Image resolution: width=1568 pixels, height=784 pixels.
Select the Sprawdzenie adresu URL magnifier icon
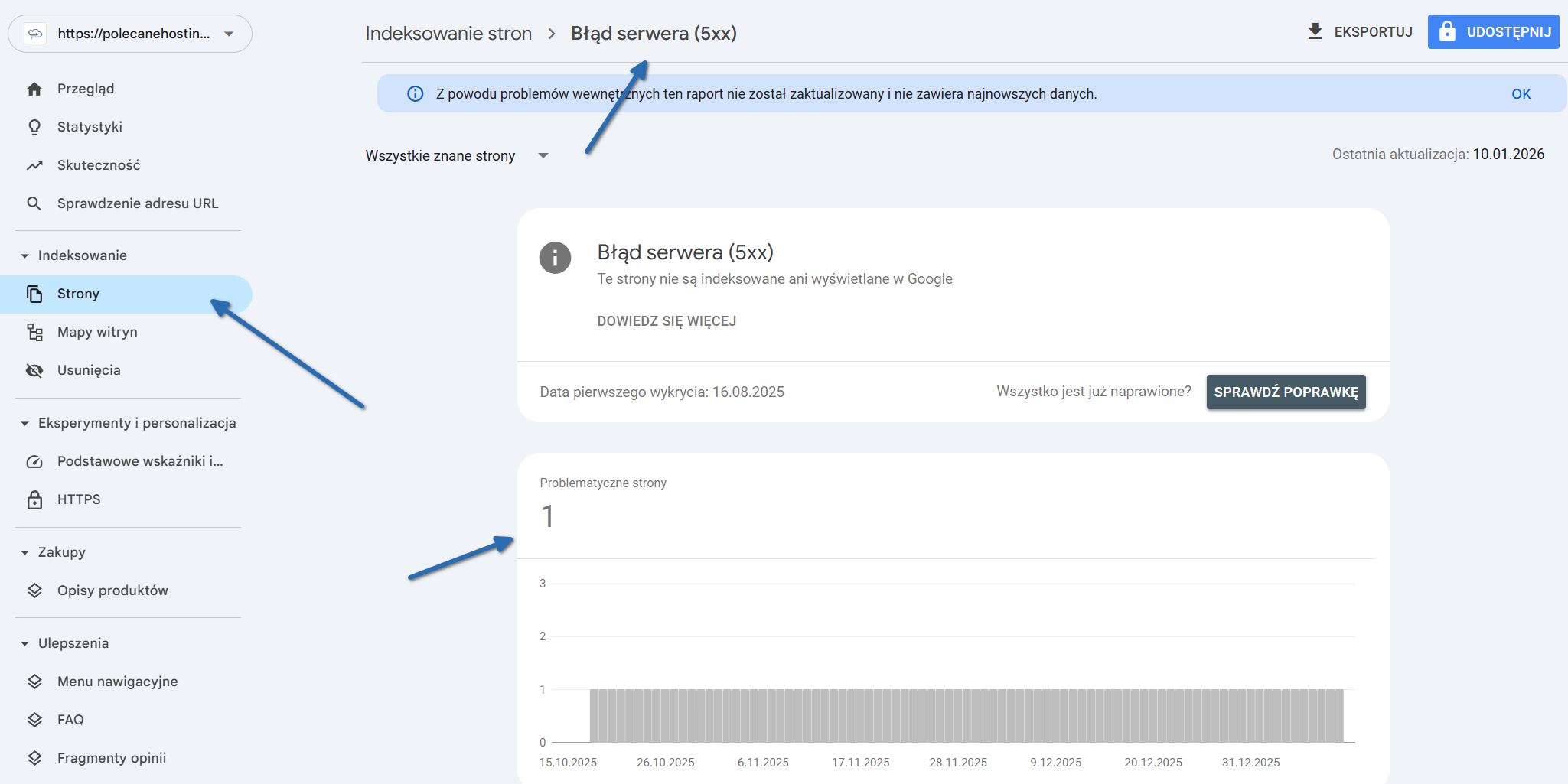point(34,203)
